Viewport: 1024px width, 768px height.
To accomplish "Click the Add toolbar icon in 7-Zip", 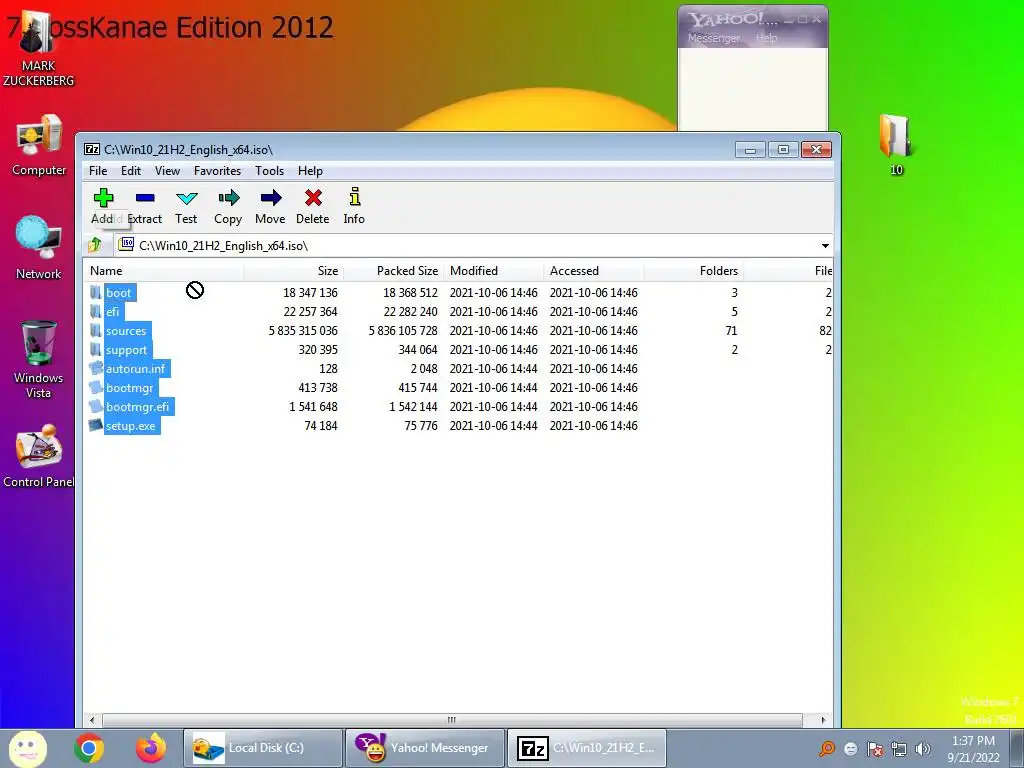I will [103, 197].
